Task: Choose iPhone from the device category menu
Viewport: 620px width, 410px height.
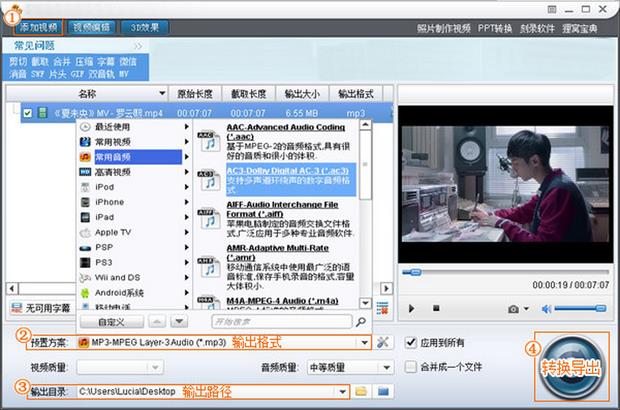Action: tap(110, 202)
